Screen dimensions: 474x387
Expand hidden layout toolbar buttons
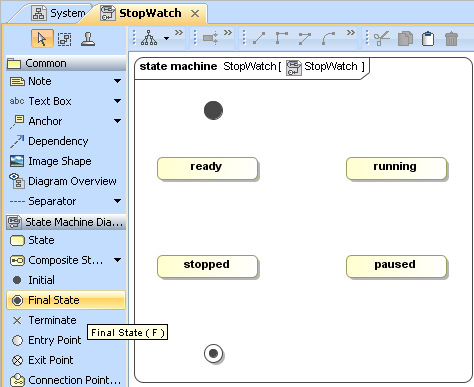coord(179,33)
